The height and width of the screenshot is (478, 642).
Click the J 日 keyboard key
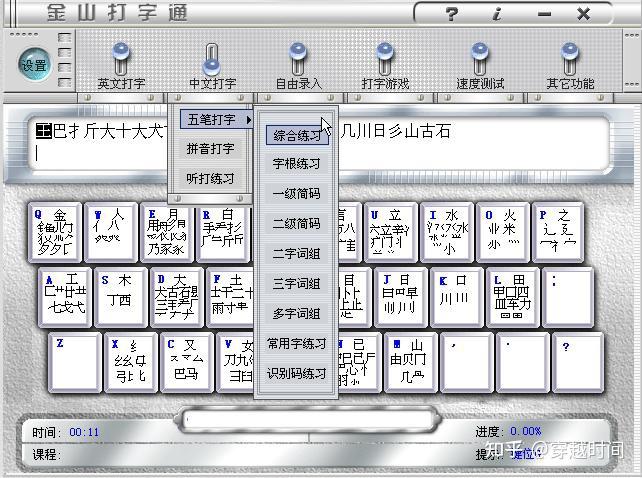click(x=401, y=297)
